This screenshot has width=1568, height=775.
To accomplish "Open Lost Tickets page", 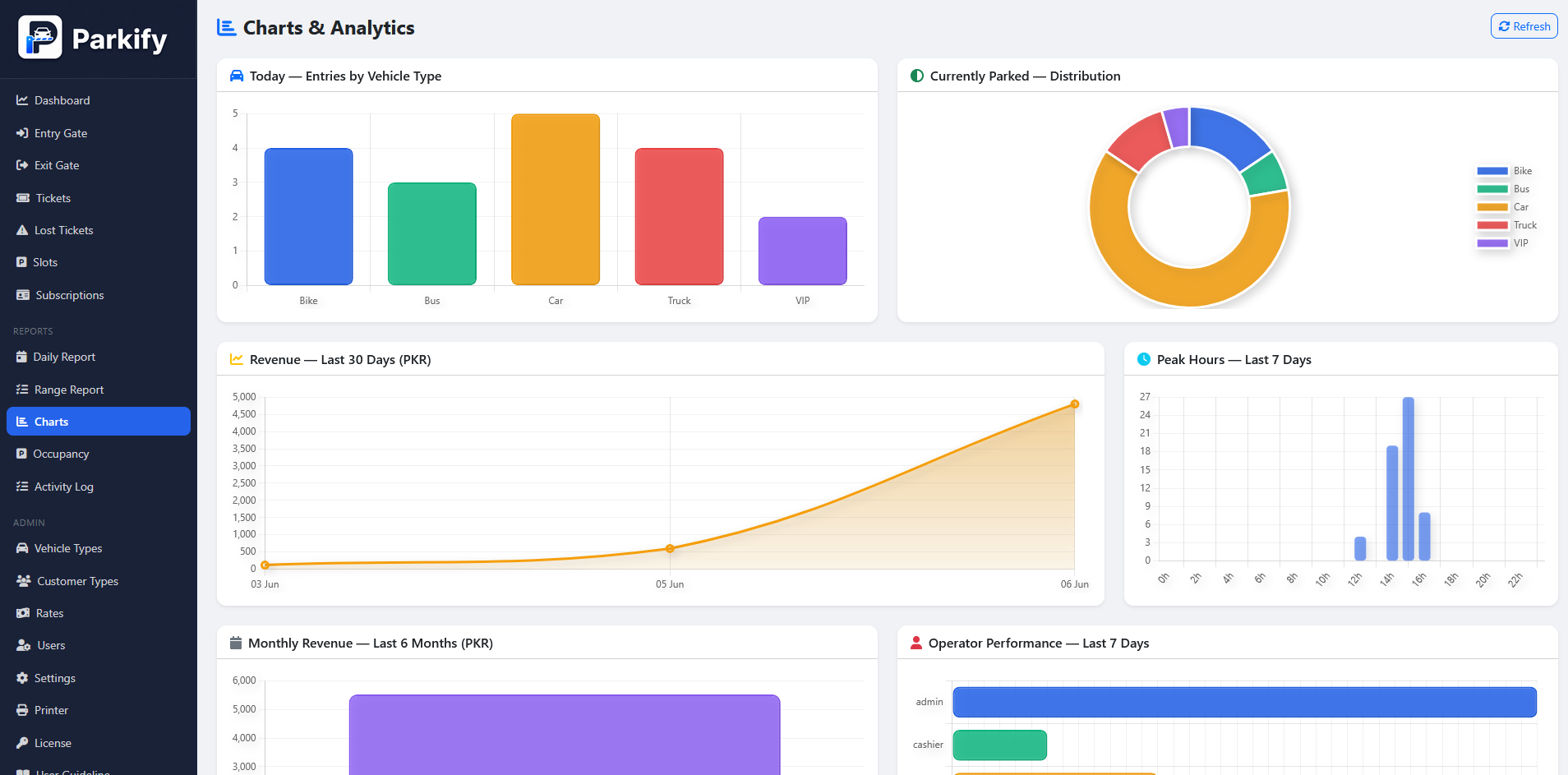I will click(x=99, y=230).
